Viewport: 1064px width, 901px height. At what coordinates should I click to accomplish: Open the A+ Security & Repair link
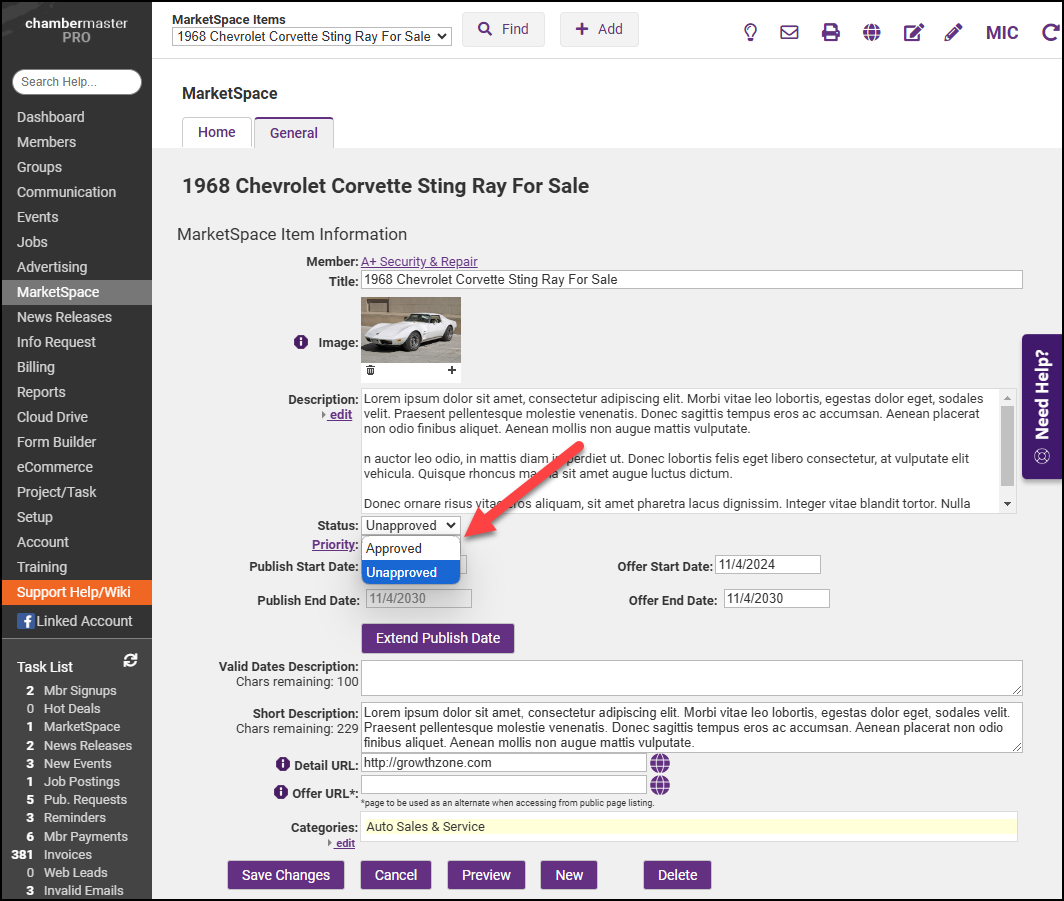pyautogui.click(x=419, y=262)
